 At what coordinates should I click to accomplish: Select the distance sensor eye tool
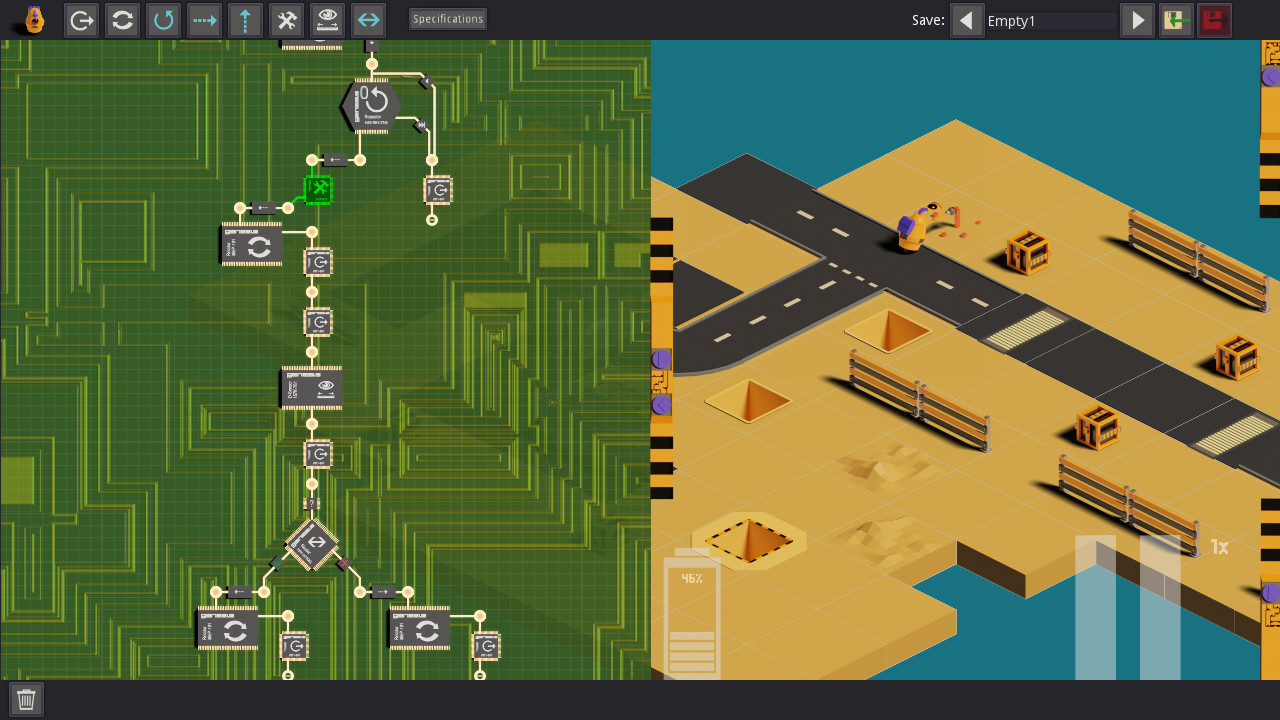pos(327,19)
